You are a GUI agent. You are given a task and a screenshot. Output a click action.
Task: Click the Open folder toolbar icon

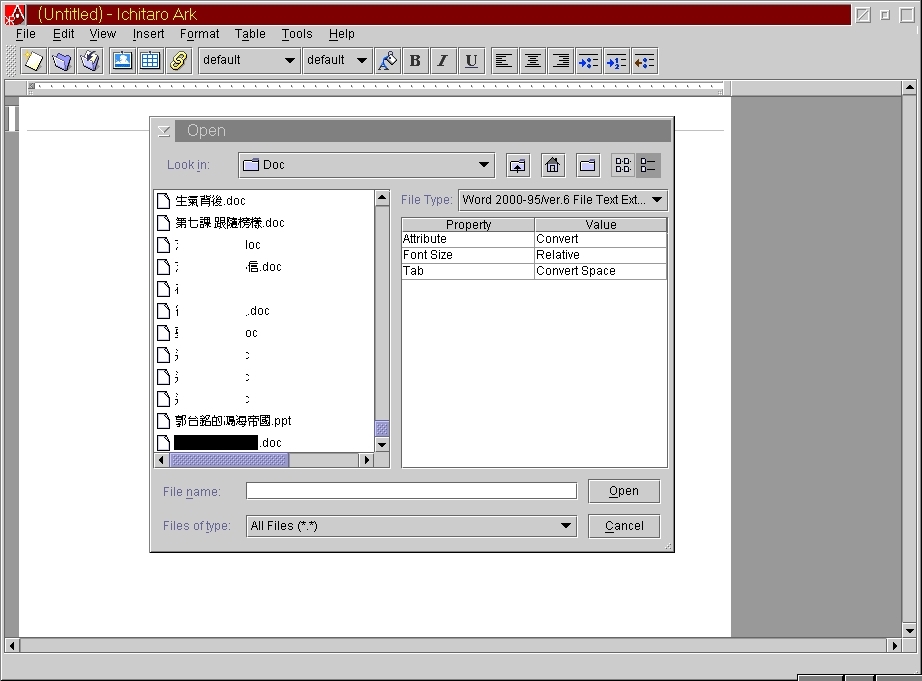(x=62, y=61)
